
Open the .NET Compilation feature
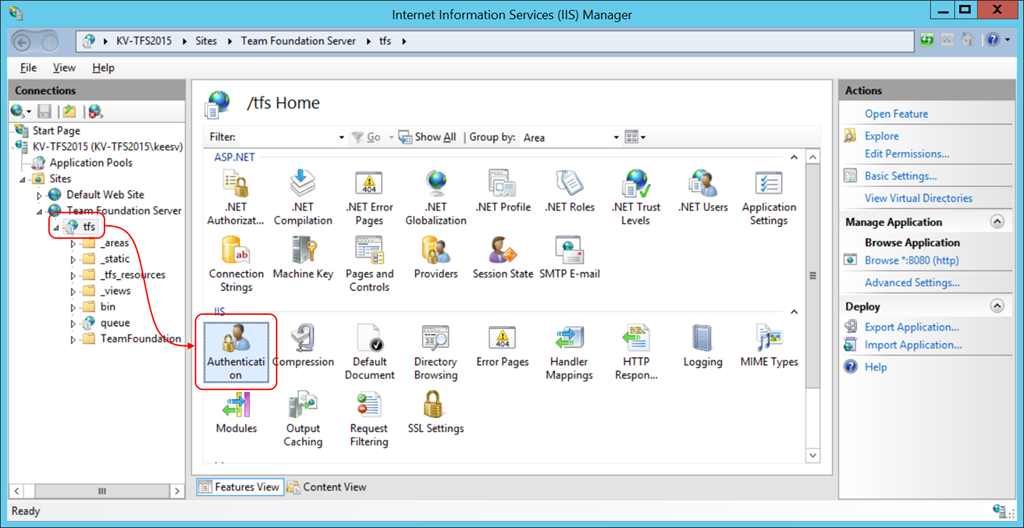tap(303, 197)
